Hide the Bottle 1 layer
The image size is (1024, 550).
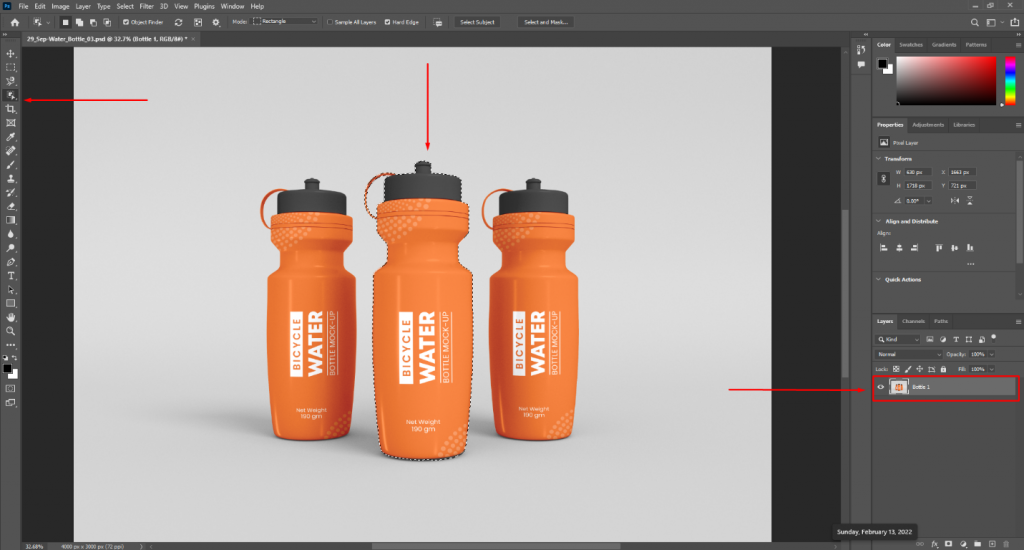click(880, 387)
